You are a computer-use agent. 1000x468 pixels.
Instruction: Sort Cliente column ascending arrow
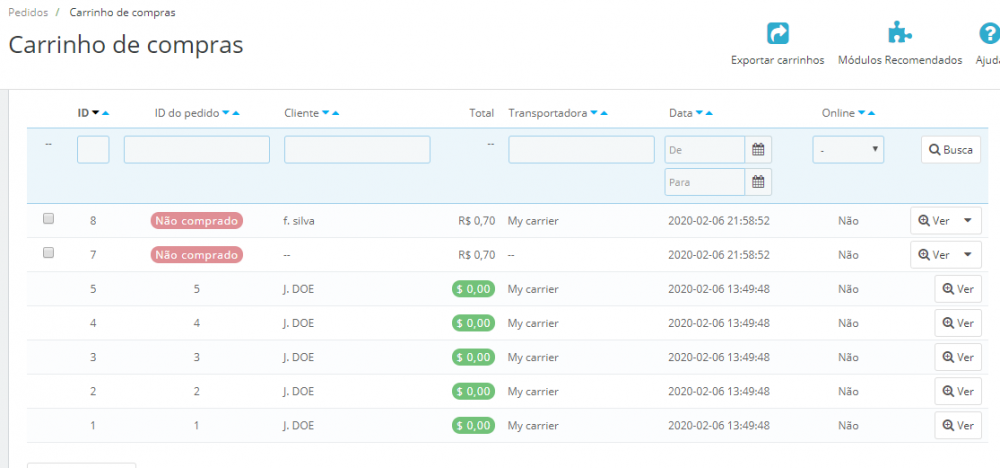[x=335, y=113]
